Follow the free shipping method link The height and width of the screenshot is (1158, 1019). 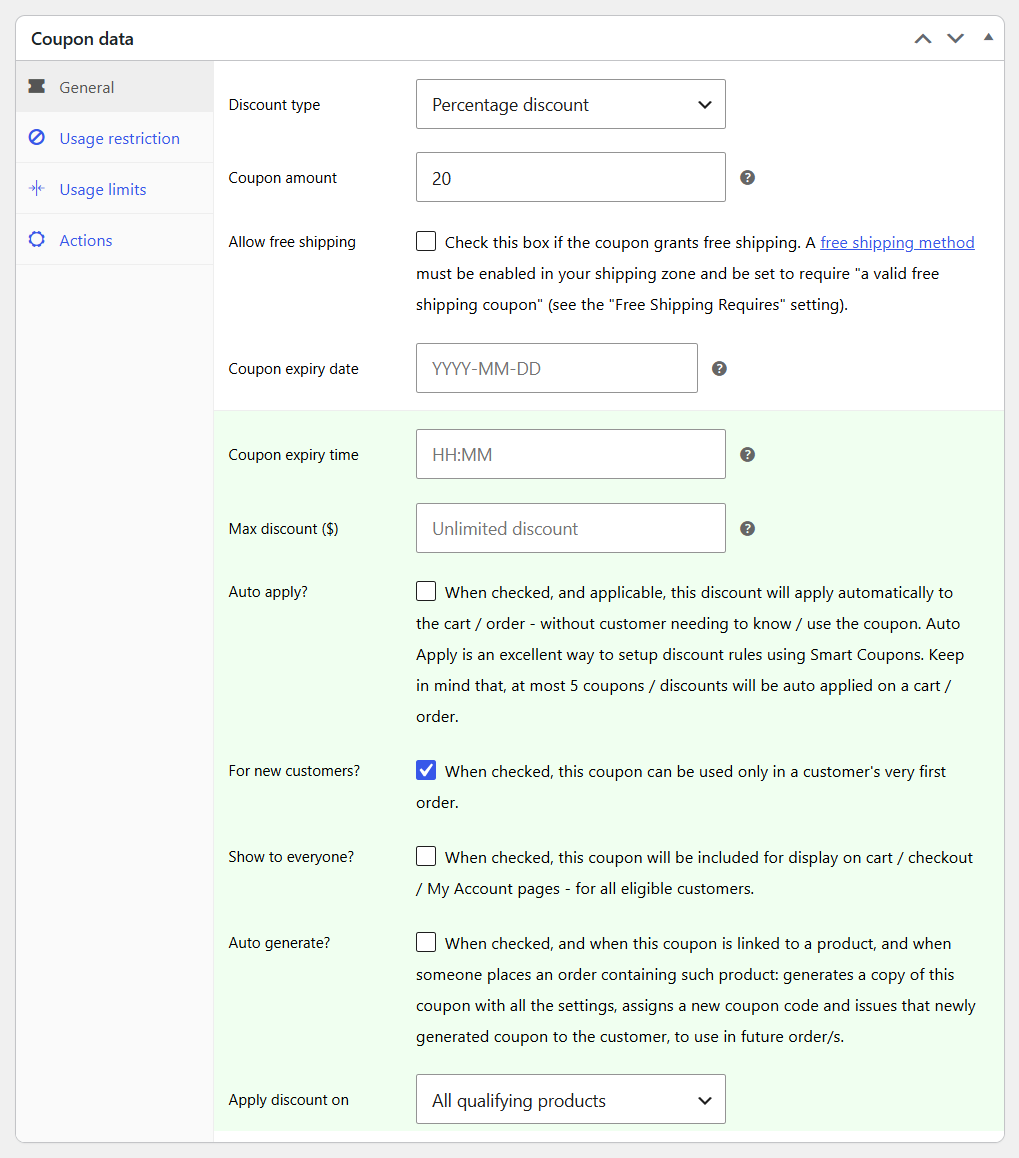pyautogui.click(x=897, y=242)
